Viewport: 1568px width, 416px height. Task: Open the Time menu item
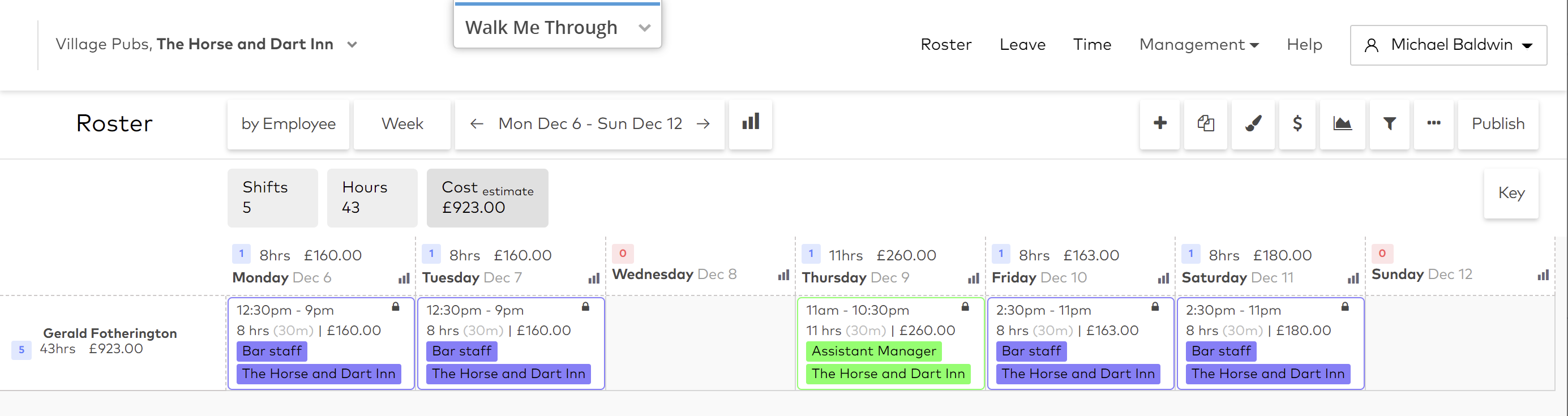point(1091,44)
